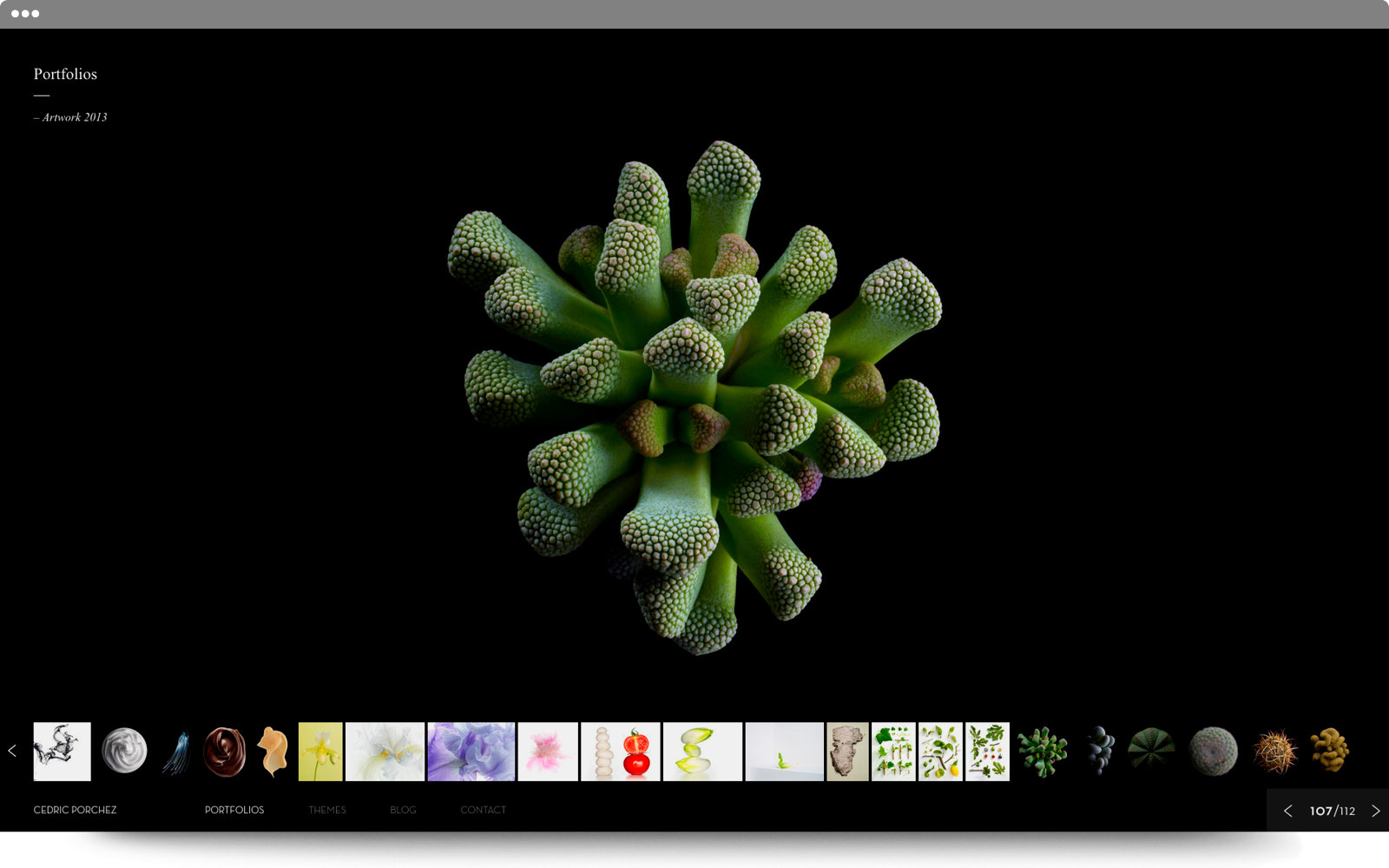Select the chocolate swirl thumbnail
The image size is (1389, 868).
click(x=224, y=752)
